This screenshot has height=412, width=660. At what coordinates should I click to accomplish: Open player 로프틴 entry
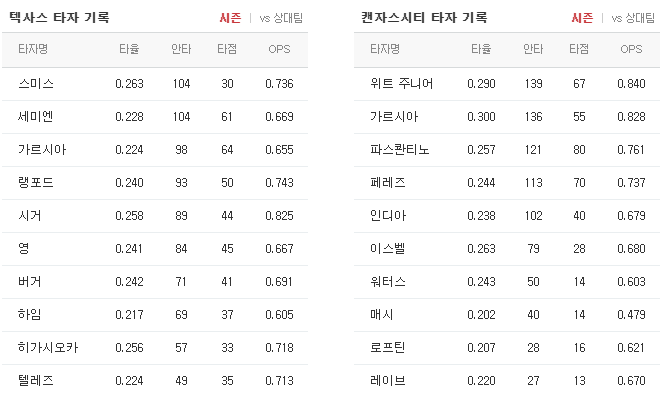(388, 348)
